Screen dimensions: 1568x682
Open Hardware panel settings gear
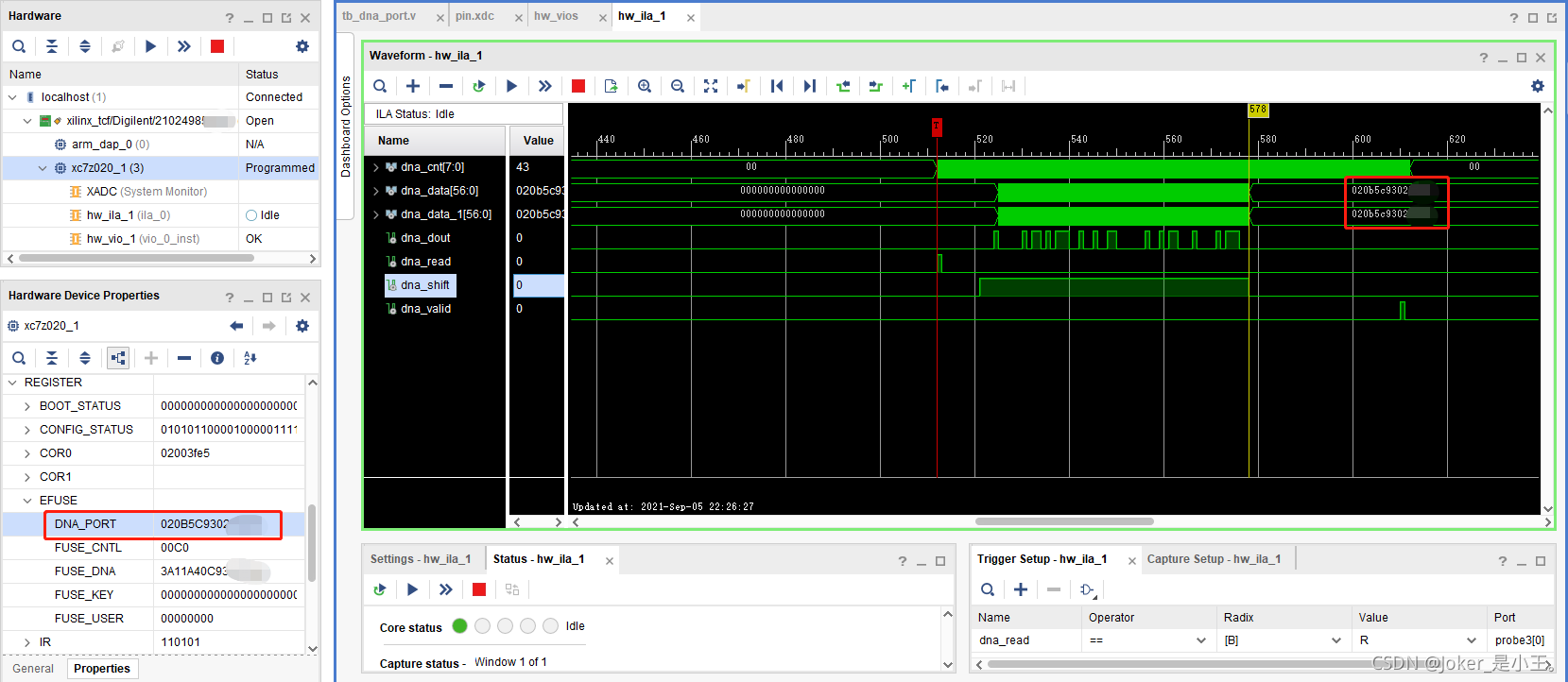302,46
